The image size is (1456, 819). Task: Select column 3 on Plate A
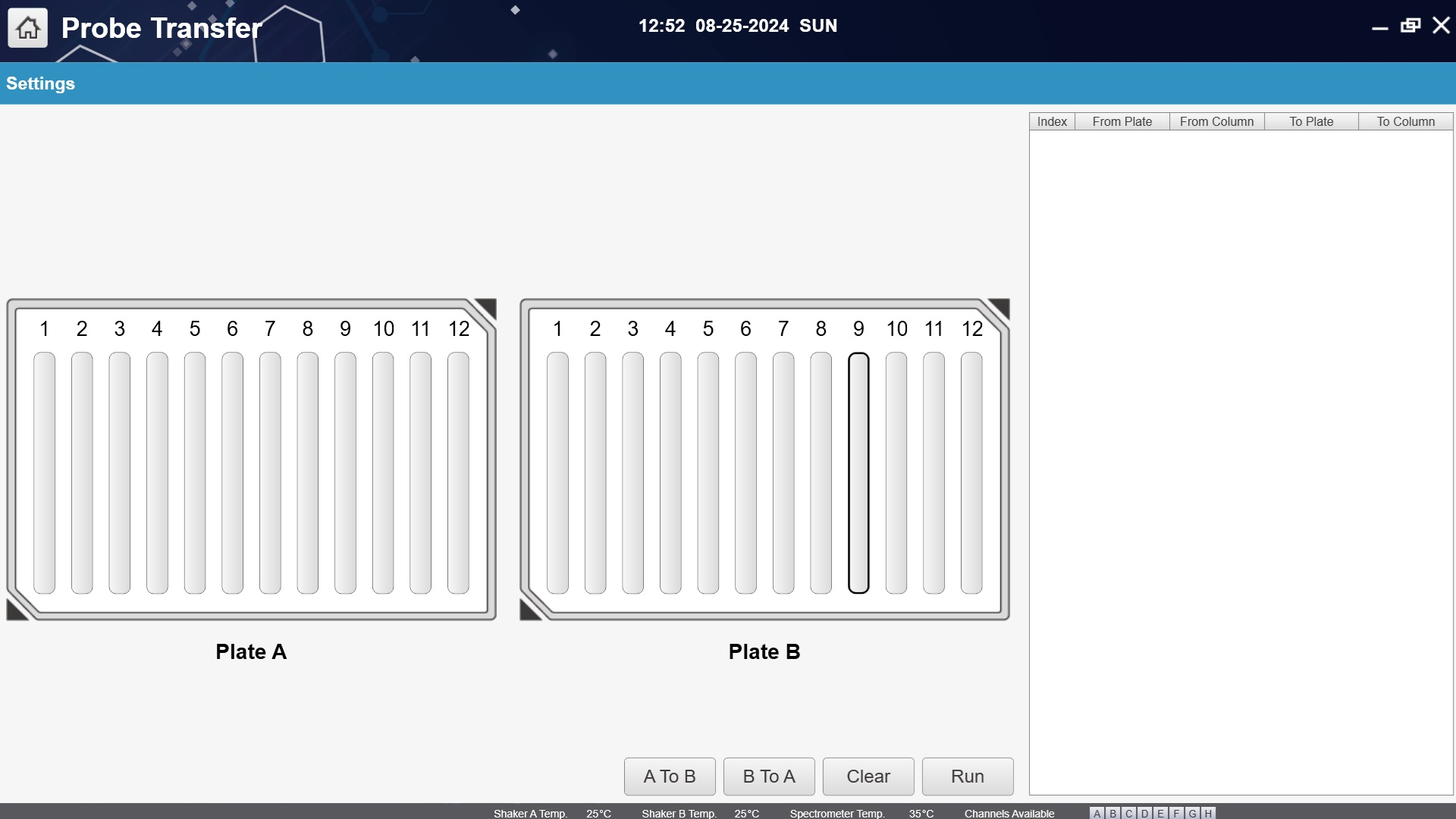119,472
